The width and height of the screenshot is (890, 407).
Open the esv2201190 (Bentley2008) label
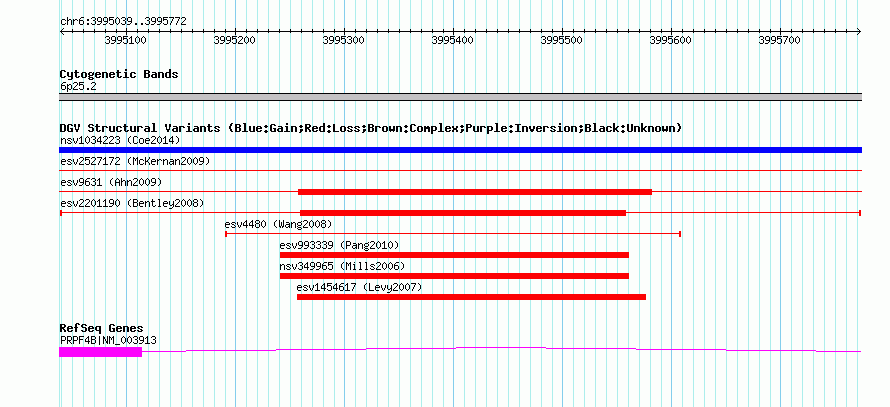click(x=132, y=203)
